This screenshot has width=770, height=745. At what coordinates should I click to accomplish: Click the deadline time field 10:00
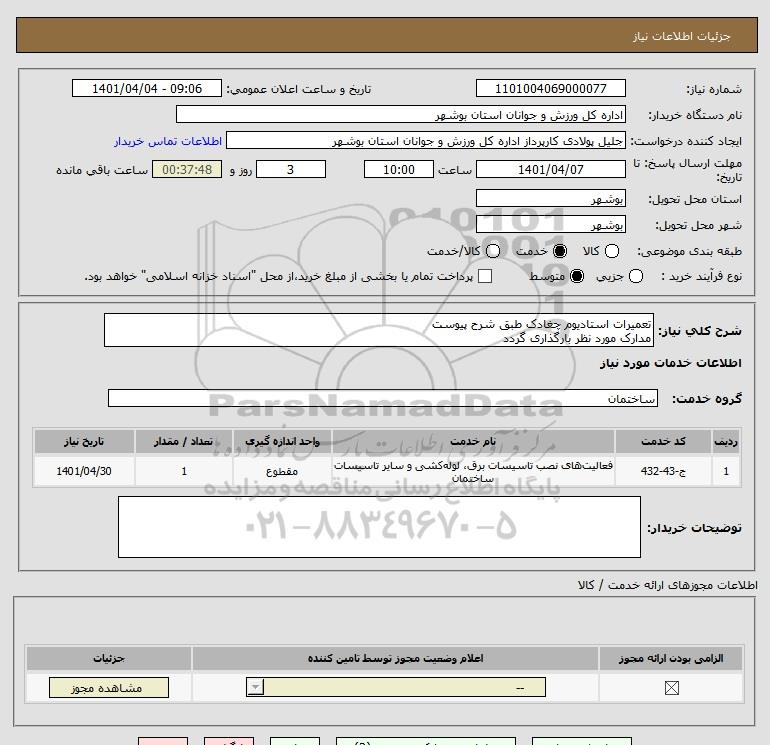pos(399,169)
